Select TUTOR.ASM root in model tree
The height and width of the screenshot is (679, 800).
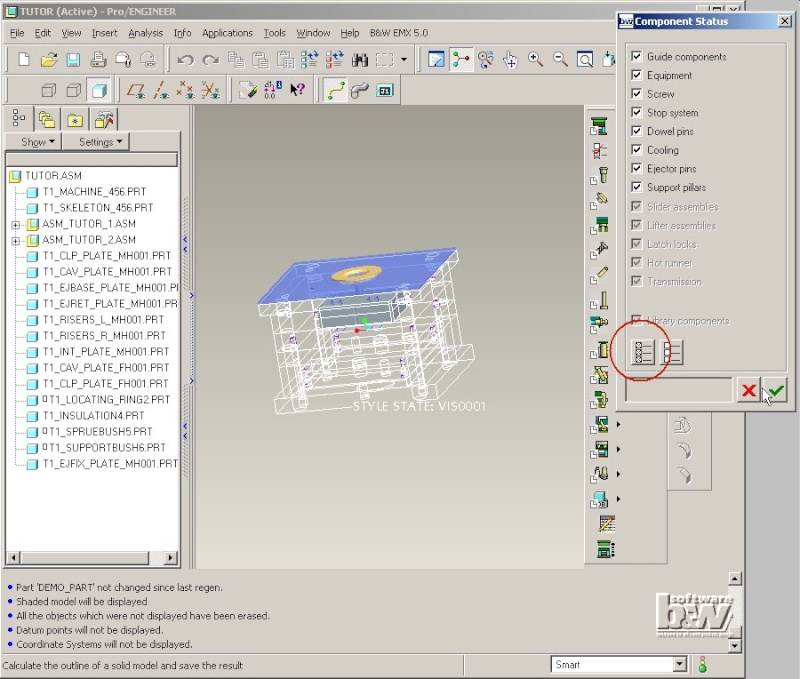tap(53, 176)
